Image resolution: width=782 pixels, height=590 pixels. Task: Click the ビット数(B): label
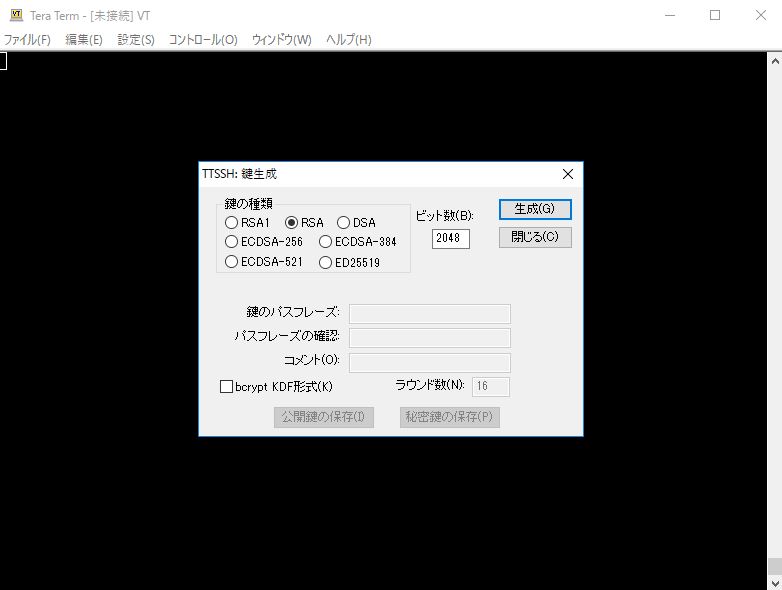pos(444,215)
